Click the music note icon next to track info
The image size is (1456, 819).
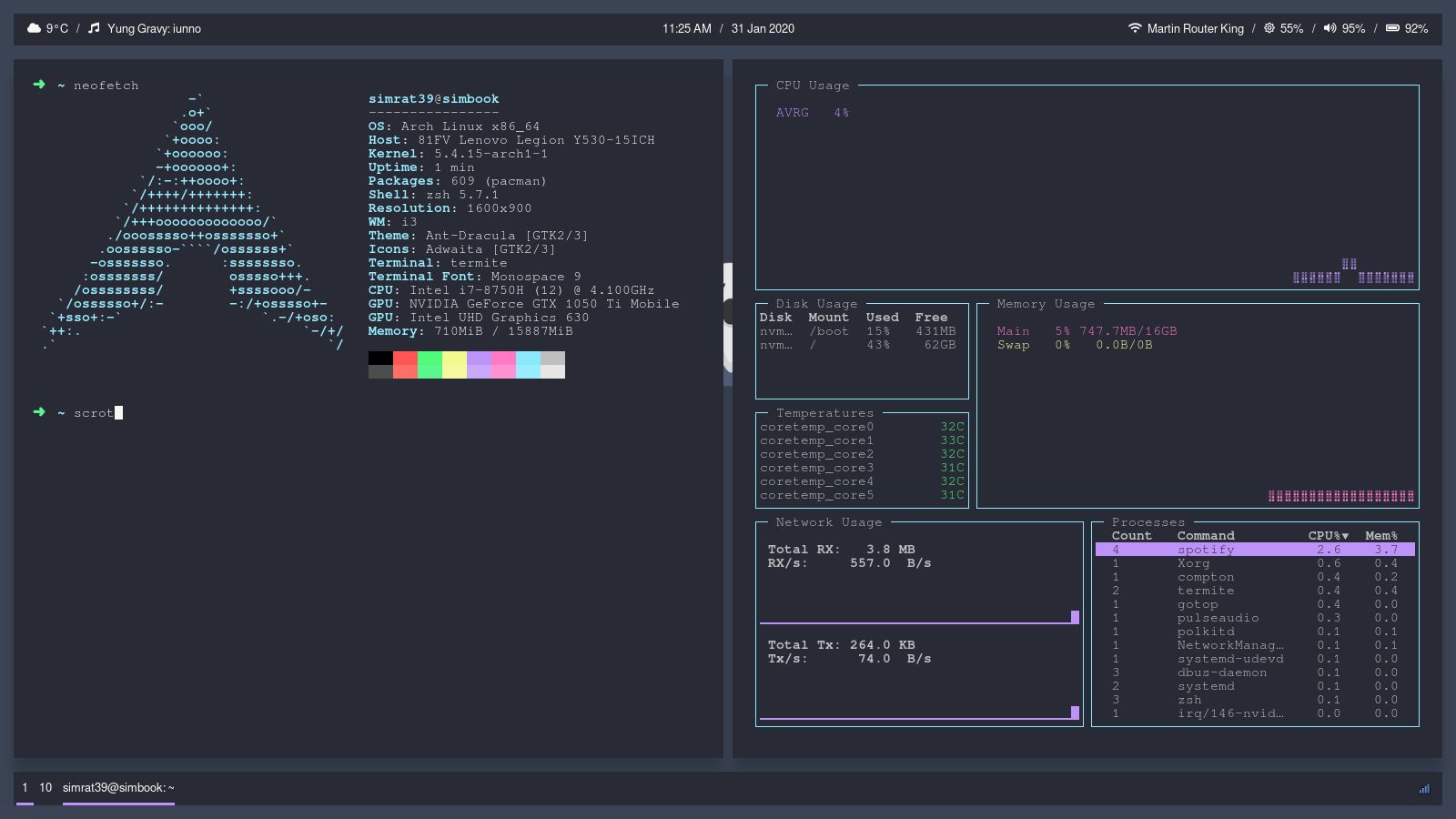[x=94, y=28]
